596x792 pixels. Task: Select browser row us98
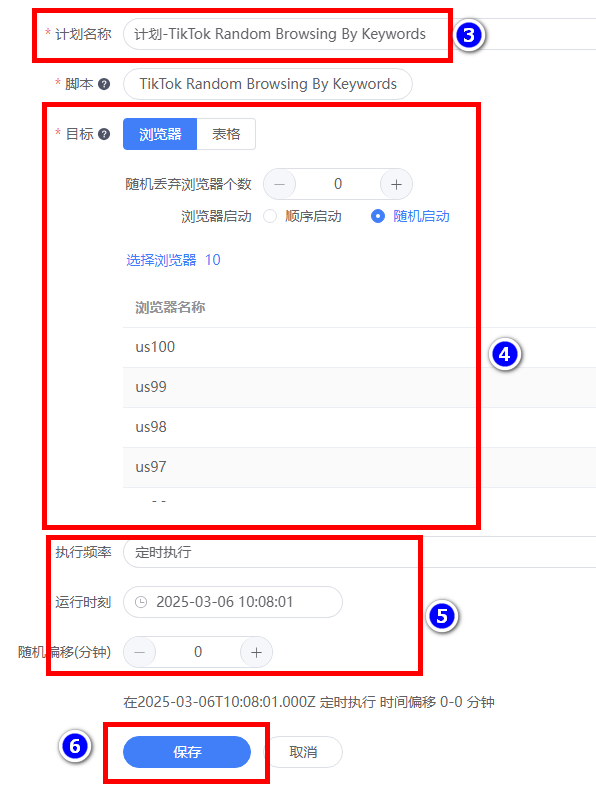point(360,427)
